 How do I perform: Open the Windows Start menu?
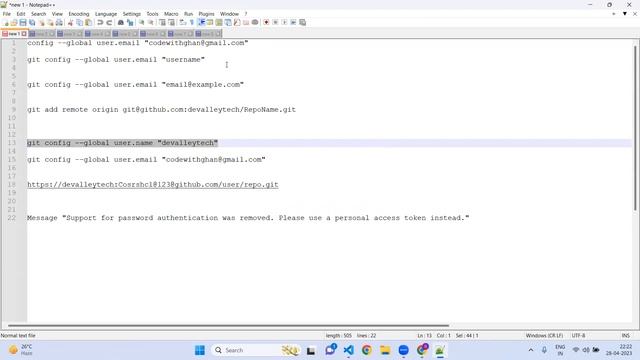200,350
